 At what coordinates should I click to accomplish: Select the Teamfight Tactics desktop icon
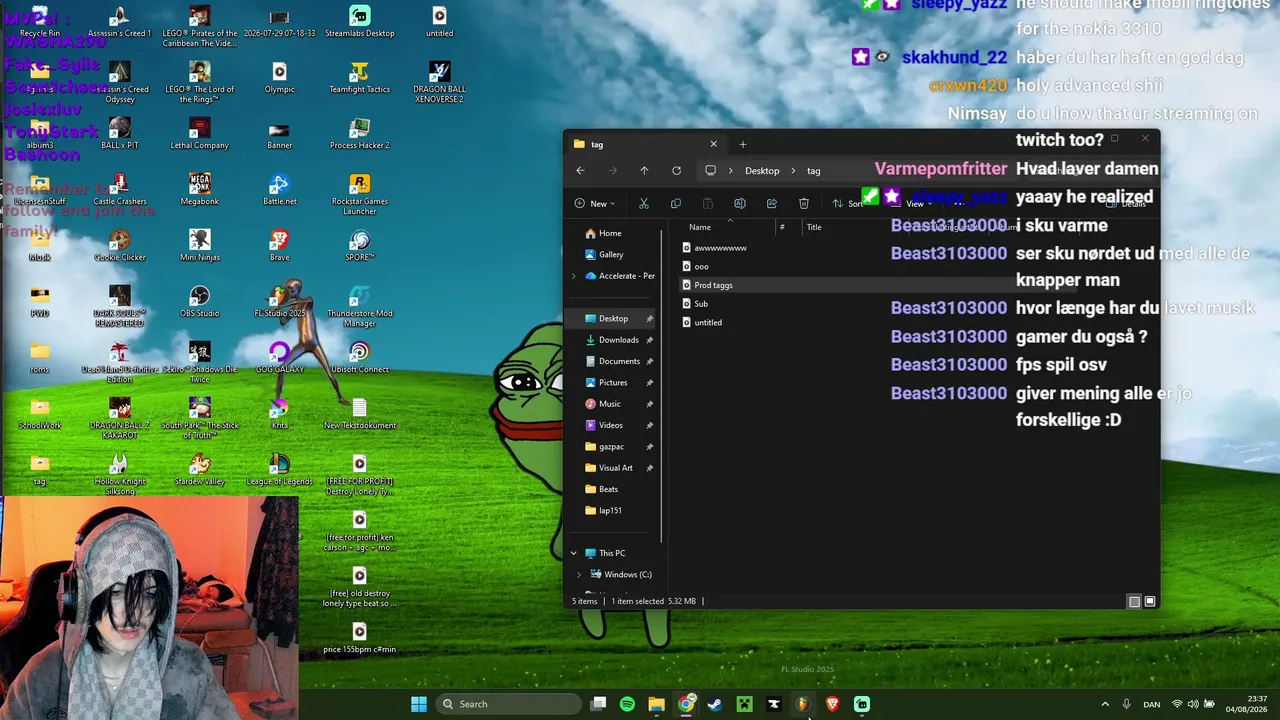pyautogui.click(x=360, y=77)
